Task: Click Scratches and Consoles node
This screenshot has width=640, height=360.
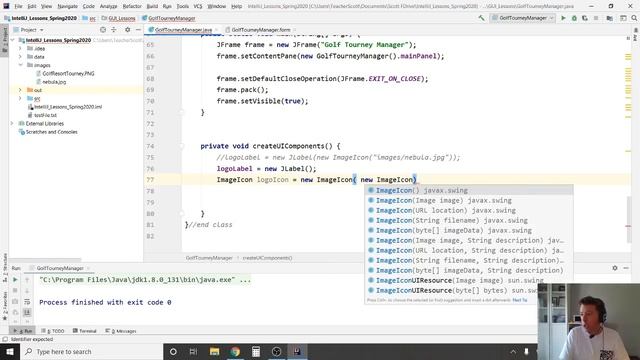Action: pyautogui.click(x=51, y=132)
